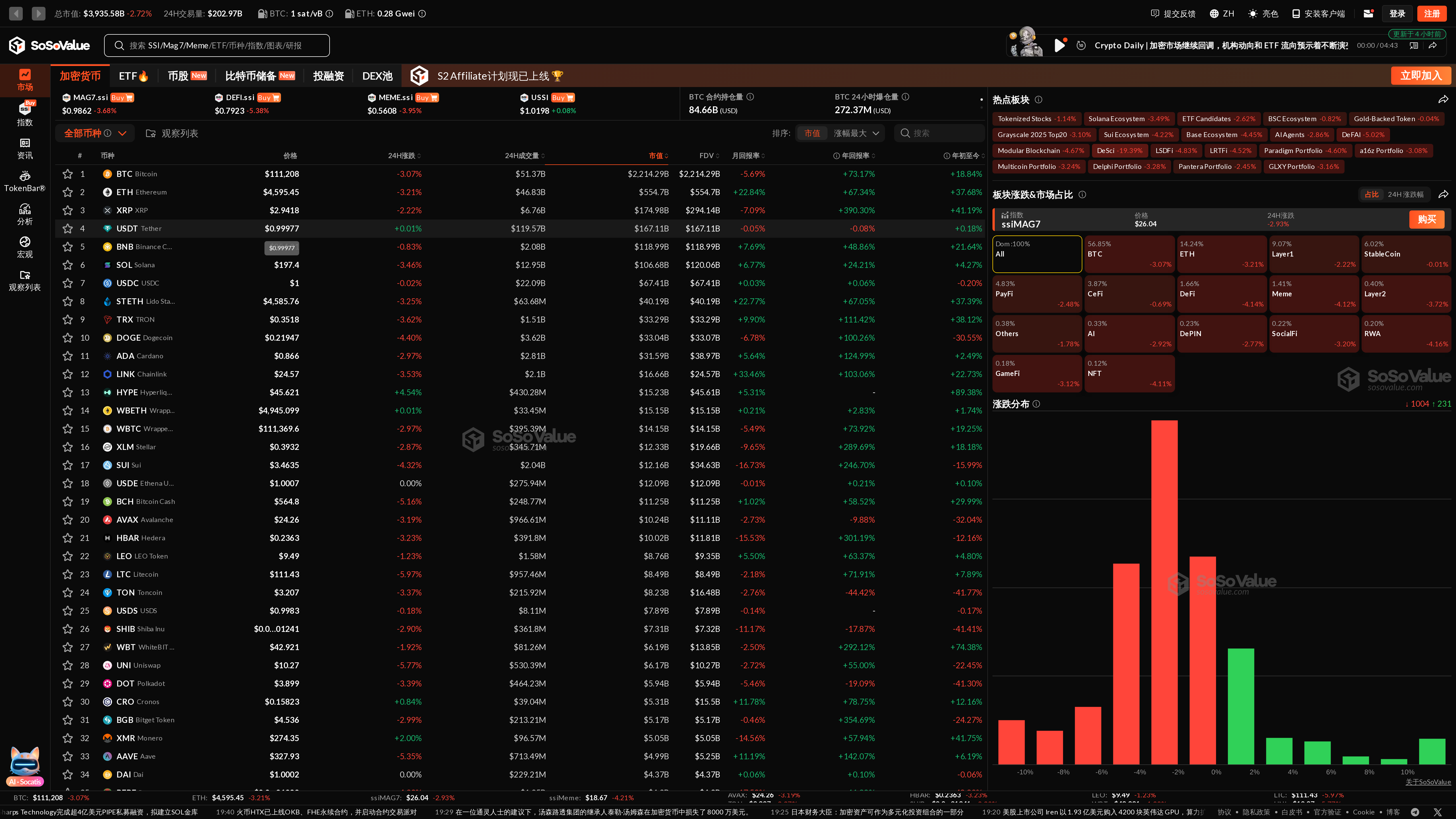Focus the main search field
Image resolution: width=1456 pixels, height=819 pixels.
tap(216, 45)
